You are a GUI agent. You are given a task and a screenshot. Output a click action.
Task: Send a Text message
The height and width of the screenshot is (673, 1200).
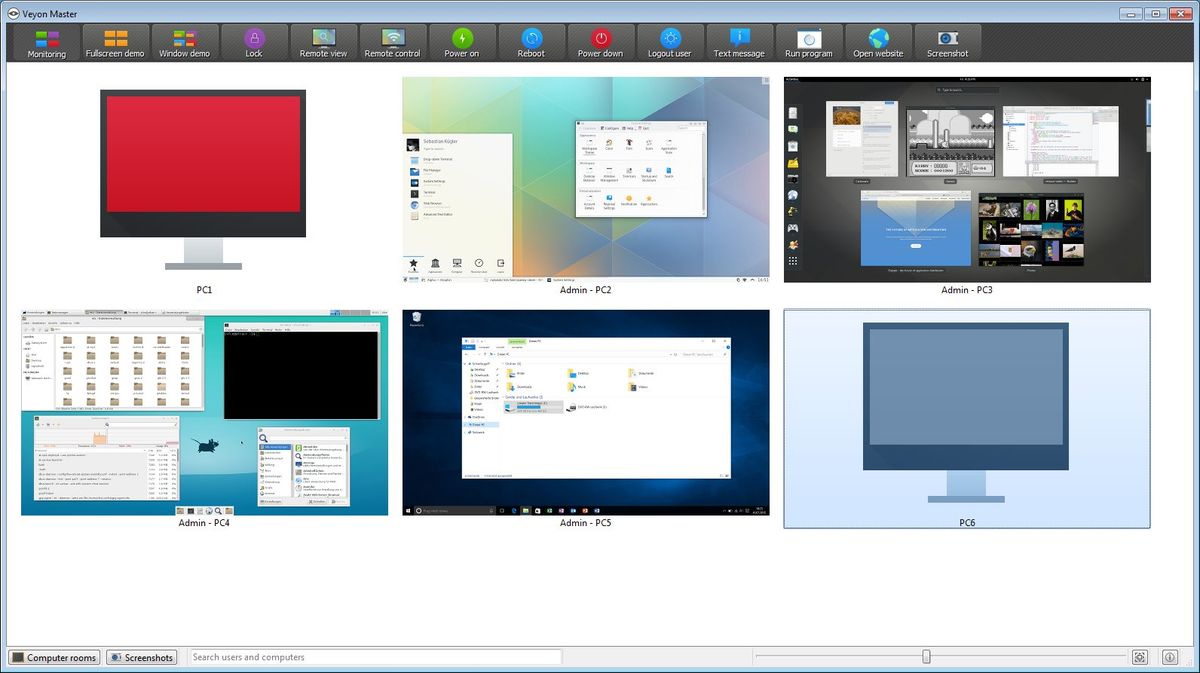tap(739, 42)
